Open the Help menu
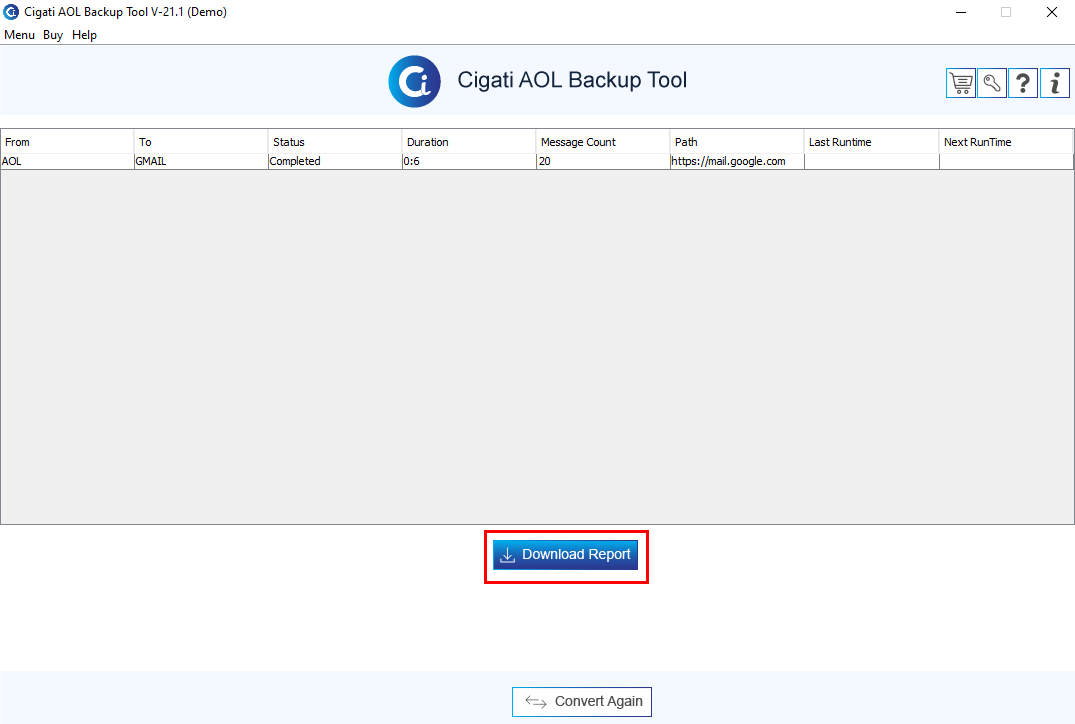 (x=84, y=35)
